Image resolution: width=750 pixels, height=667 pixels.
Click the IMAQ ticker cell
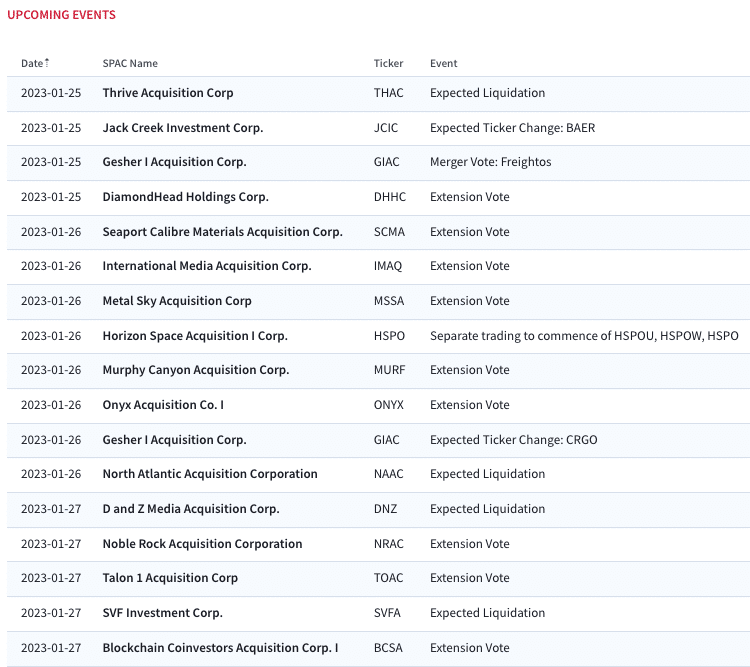point(388,266)
